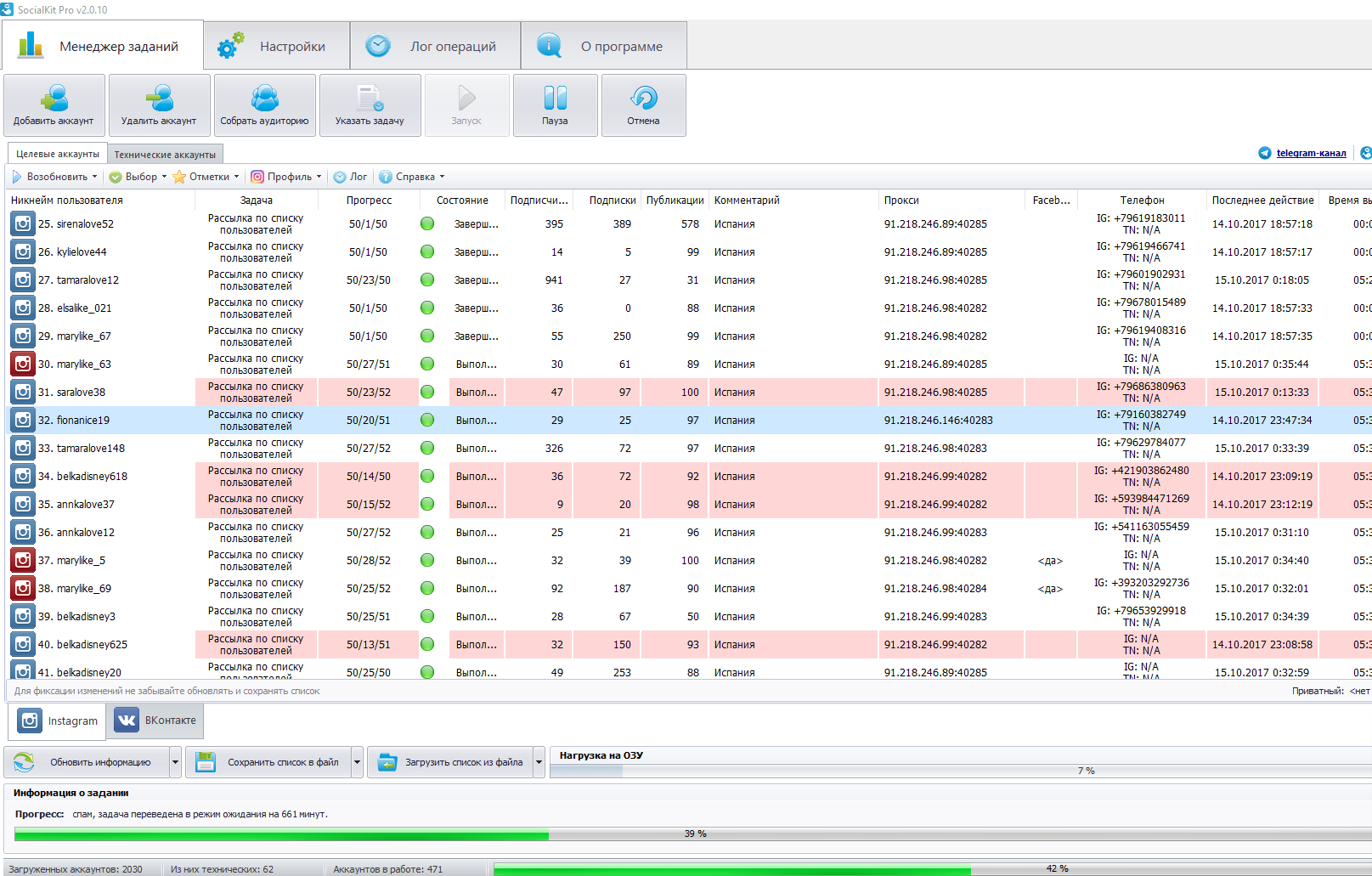Viewport: 1372px width, 876px height.
Task: Click the Instagram icon of belkadisney625 row
Action: pyautogui.click(x=23, y=644)
